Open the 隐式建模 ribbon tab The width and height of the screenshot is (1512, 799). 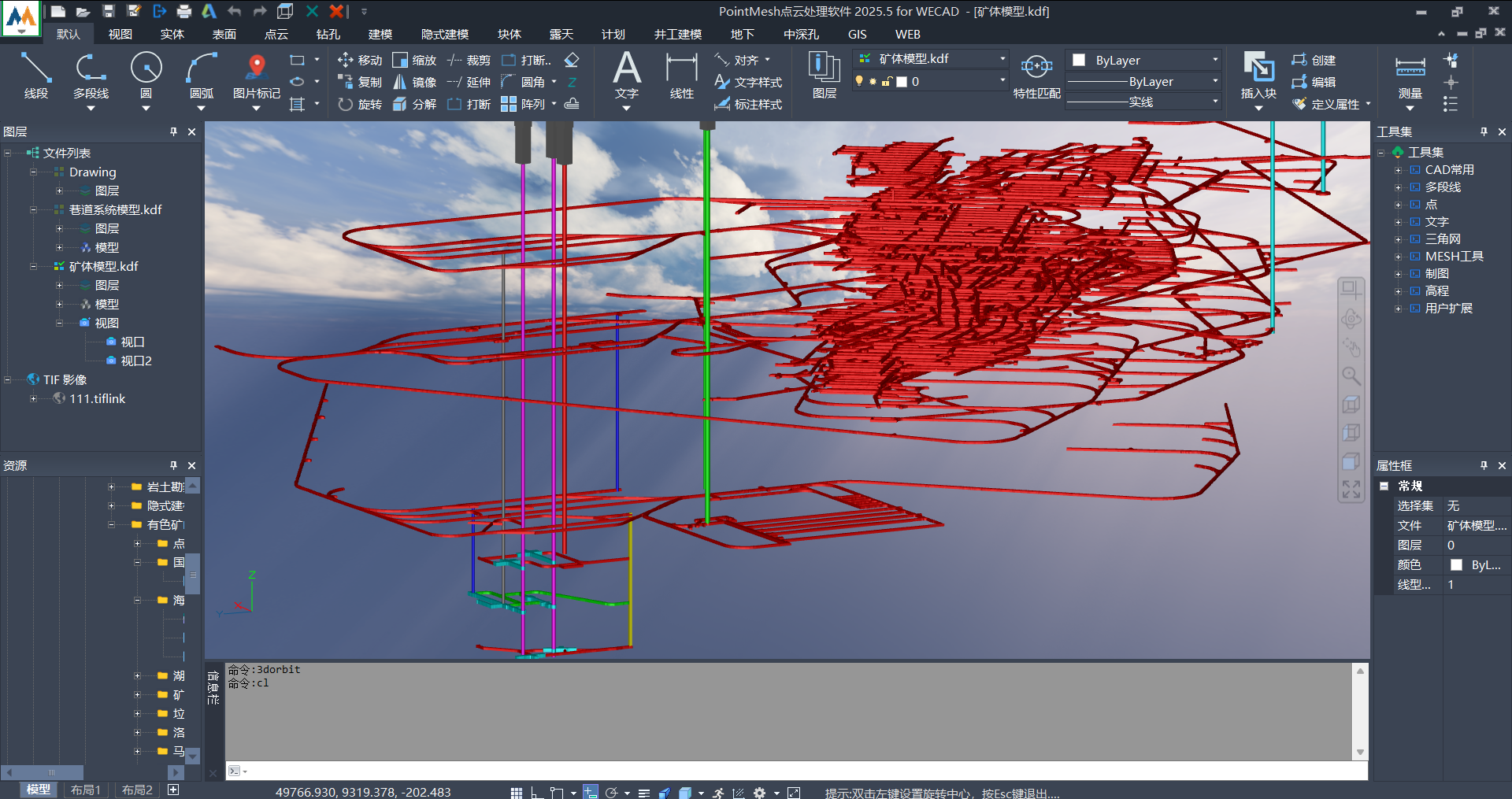point(444,35)
